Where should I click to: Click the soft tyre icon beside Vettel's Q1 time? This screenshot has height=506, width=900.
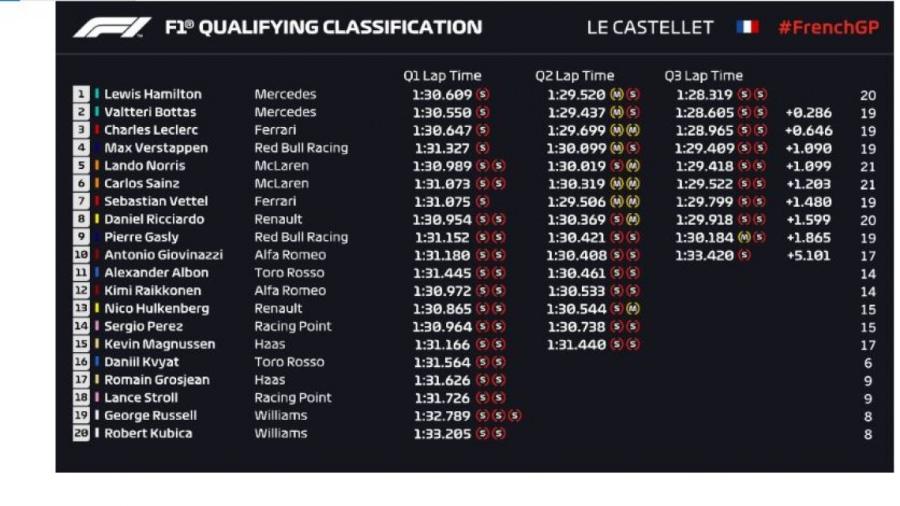pos(483,201)
